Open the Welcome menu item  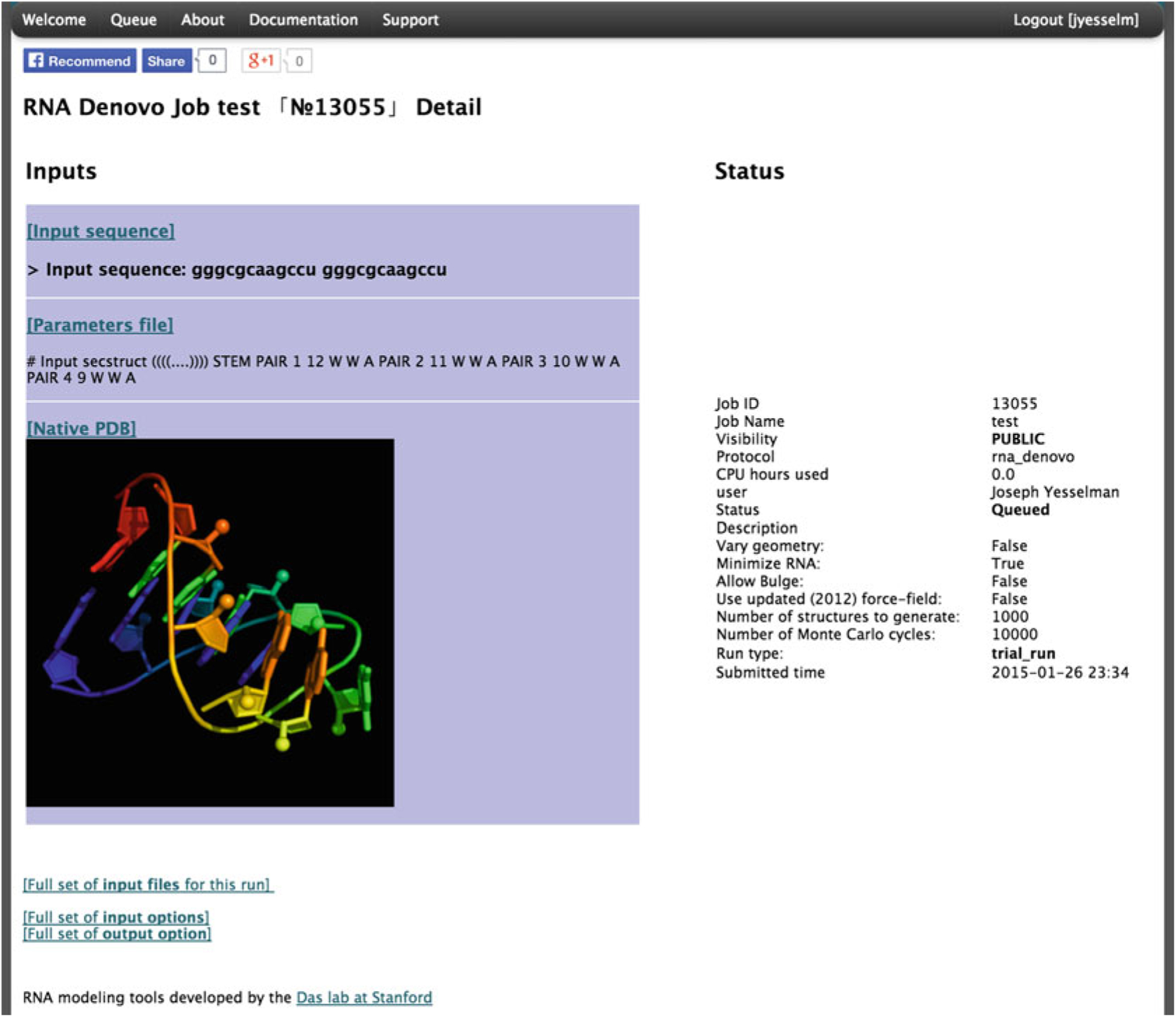coord(54,20)
